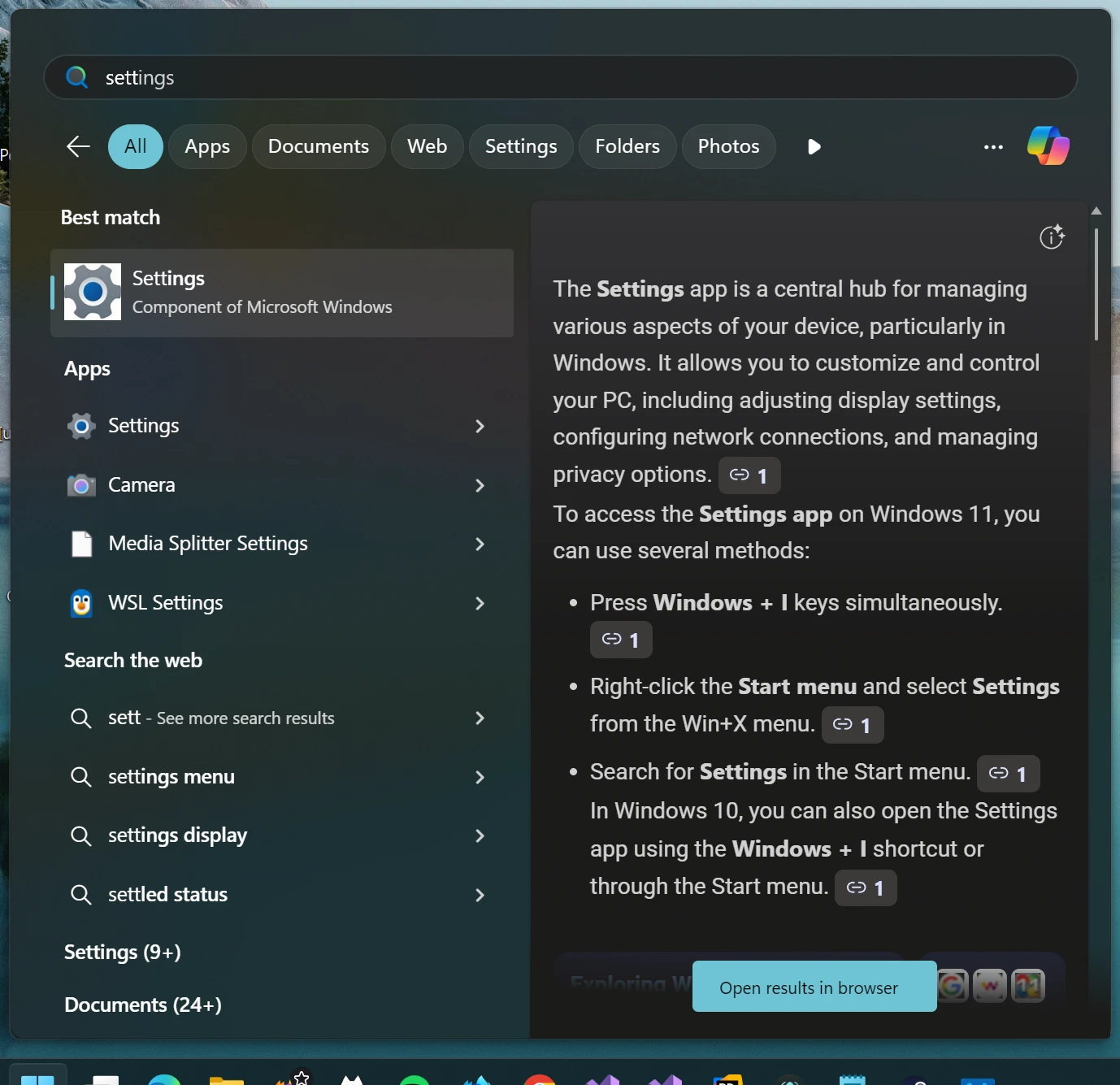The height and width of the screenshot is (1085, 1120).
Task: Click the Google source icon below the answer
Action: click(x=953, y=985)
